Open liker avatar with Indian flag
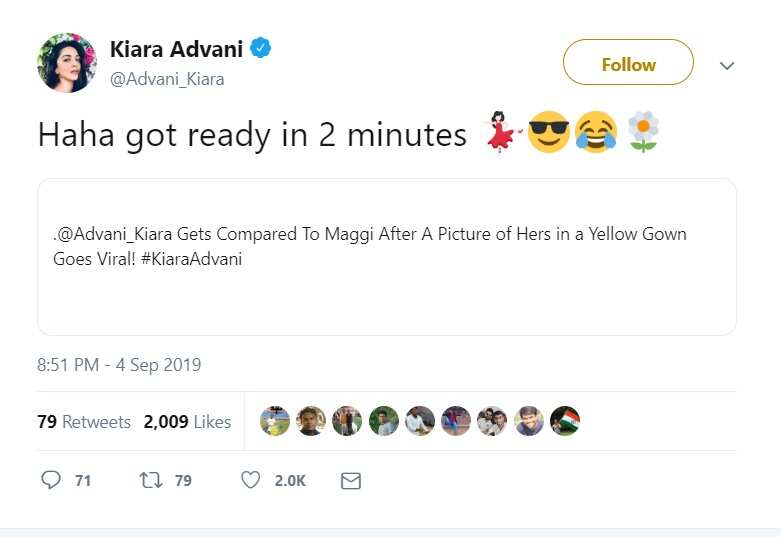Viewport: 781px width, 537px height. 565,421
